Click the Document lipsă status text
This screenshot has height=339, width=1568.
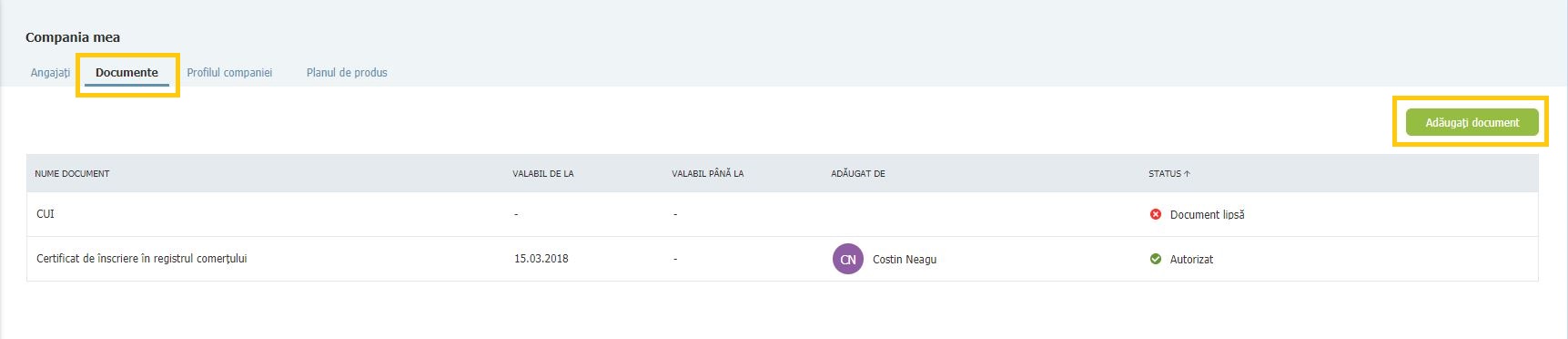pos(1207,215)
